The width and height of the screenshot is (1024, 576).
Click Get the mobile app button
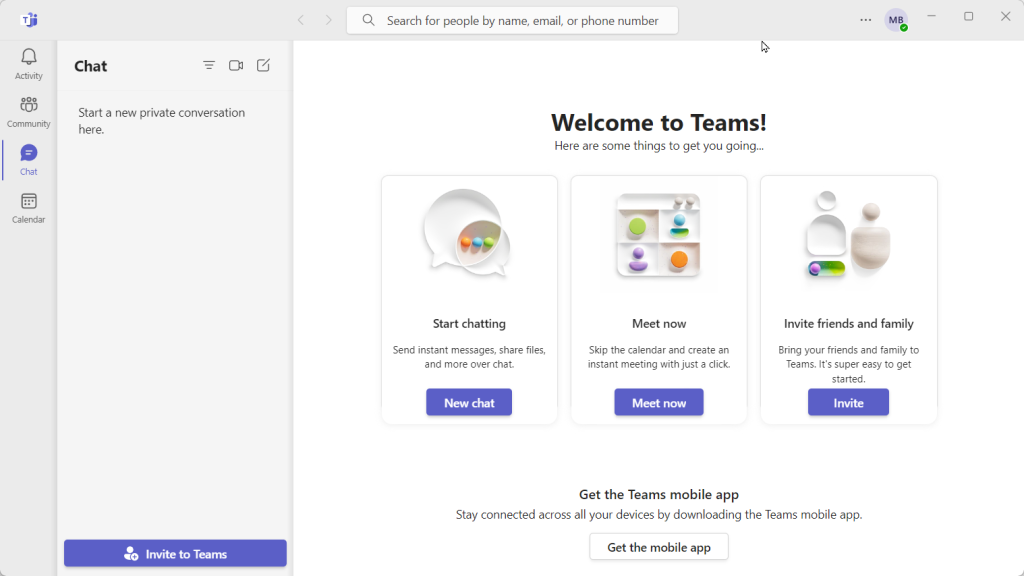pos(658,547)
